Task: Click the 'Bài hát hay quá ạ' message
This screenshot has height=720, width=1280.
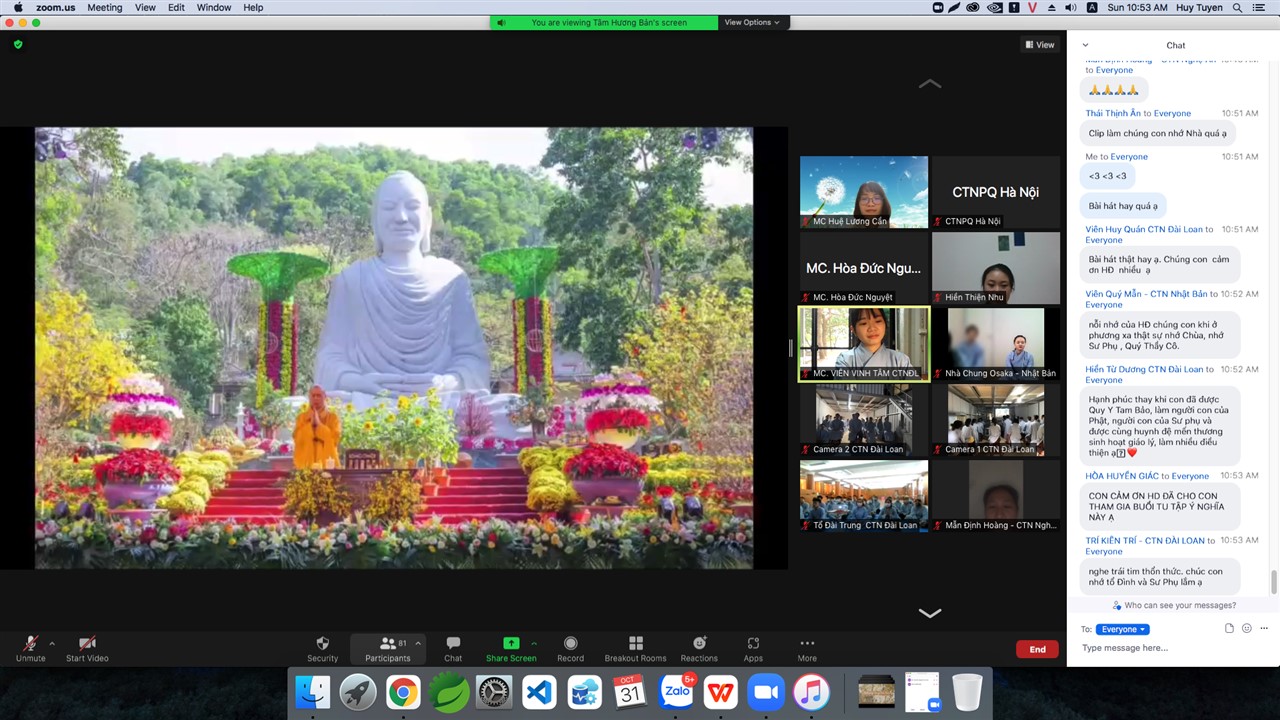Action: click(x=1123, y=206)
